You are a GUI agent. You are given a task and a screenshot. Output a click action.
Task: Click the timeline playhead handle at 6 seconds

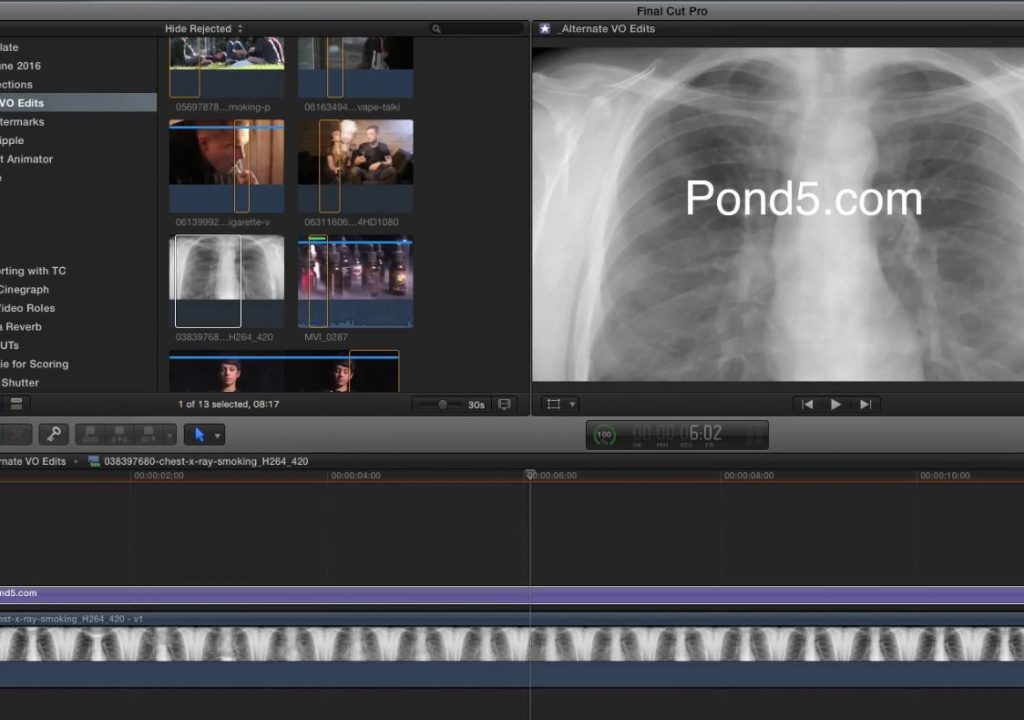[530, 474]
